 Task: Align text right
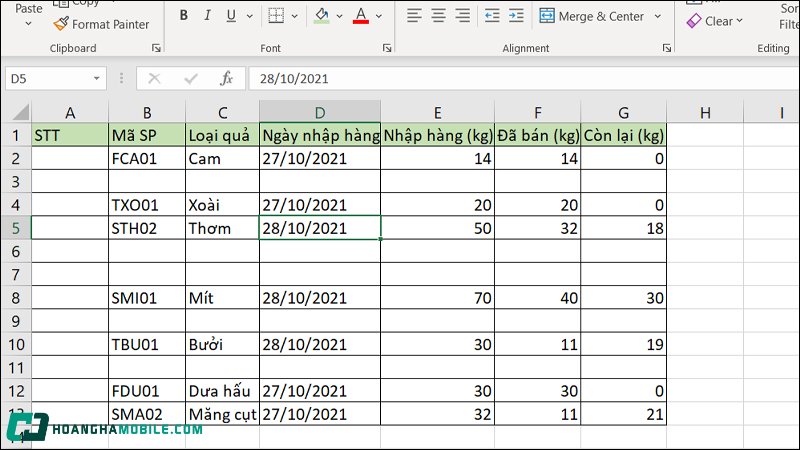pos(462,16)
